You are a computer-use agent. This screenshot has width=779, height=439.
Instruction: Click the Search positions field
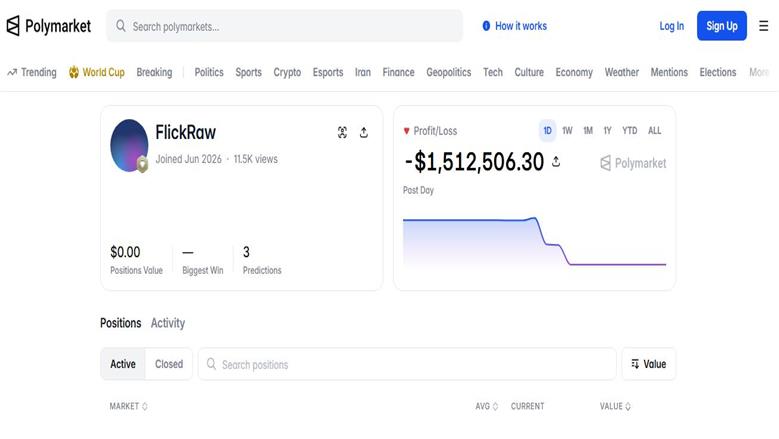(x=407, y=364)
